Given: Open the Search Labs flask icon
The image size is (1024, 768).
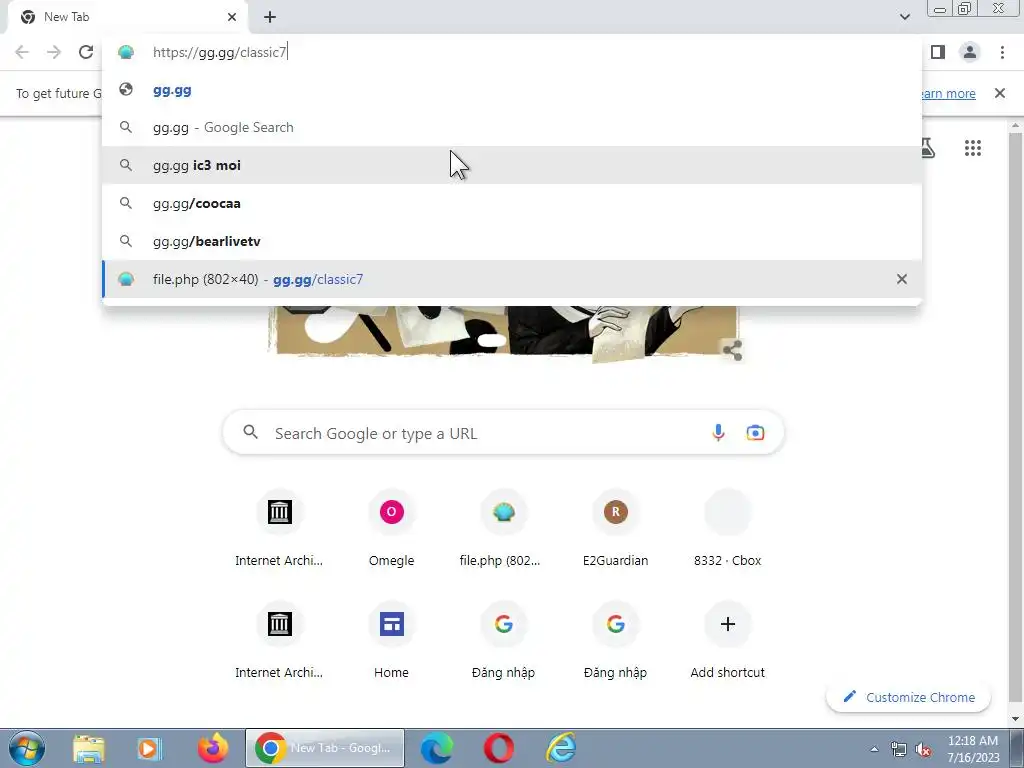Looking at the screenshot, I should [928, 148].
